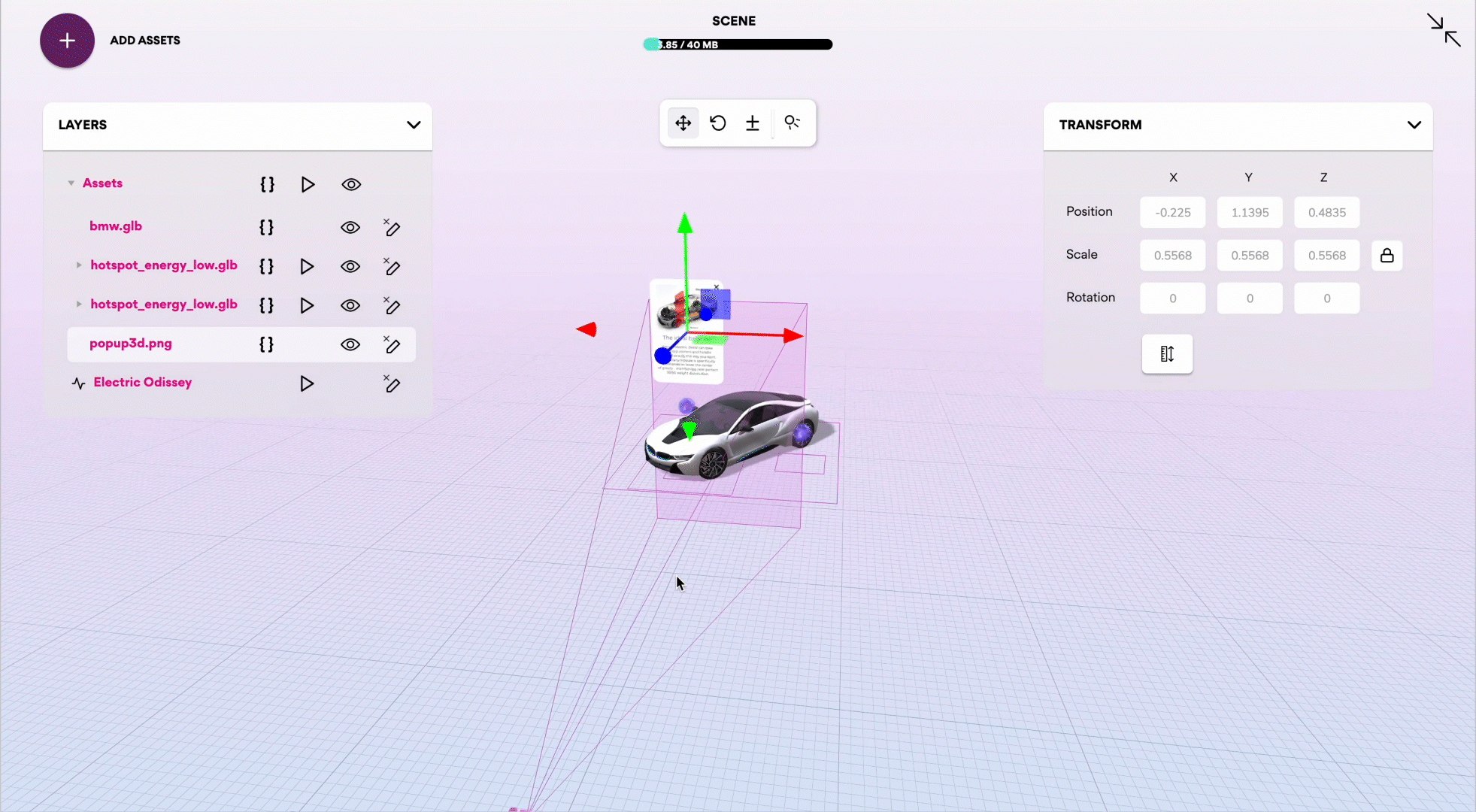Image resolution: width=1476 pixels, height=812 pixels.
Task: Select the second hotspot_energy_low.glb layer name
Action: click(x=164, y=304)
